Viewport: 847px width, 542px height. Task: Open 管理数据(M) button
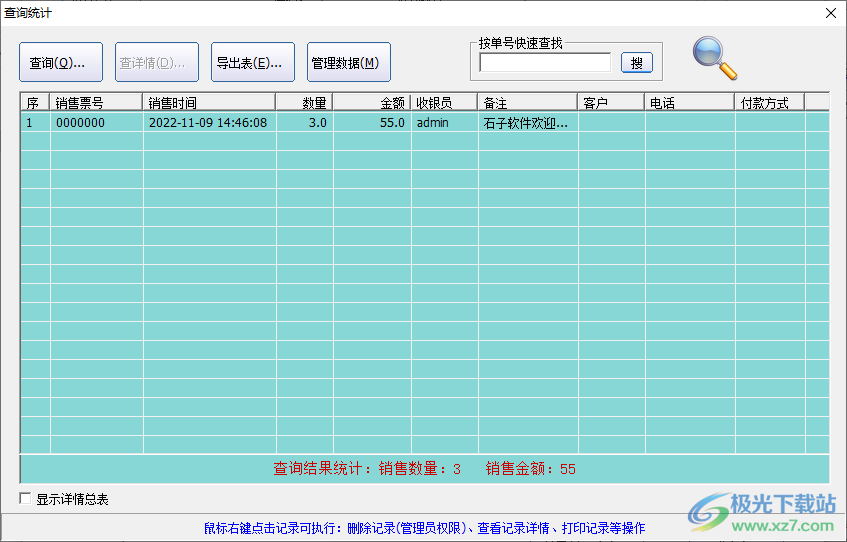(349, 62)
